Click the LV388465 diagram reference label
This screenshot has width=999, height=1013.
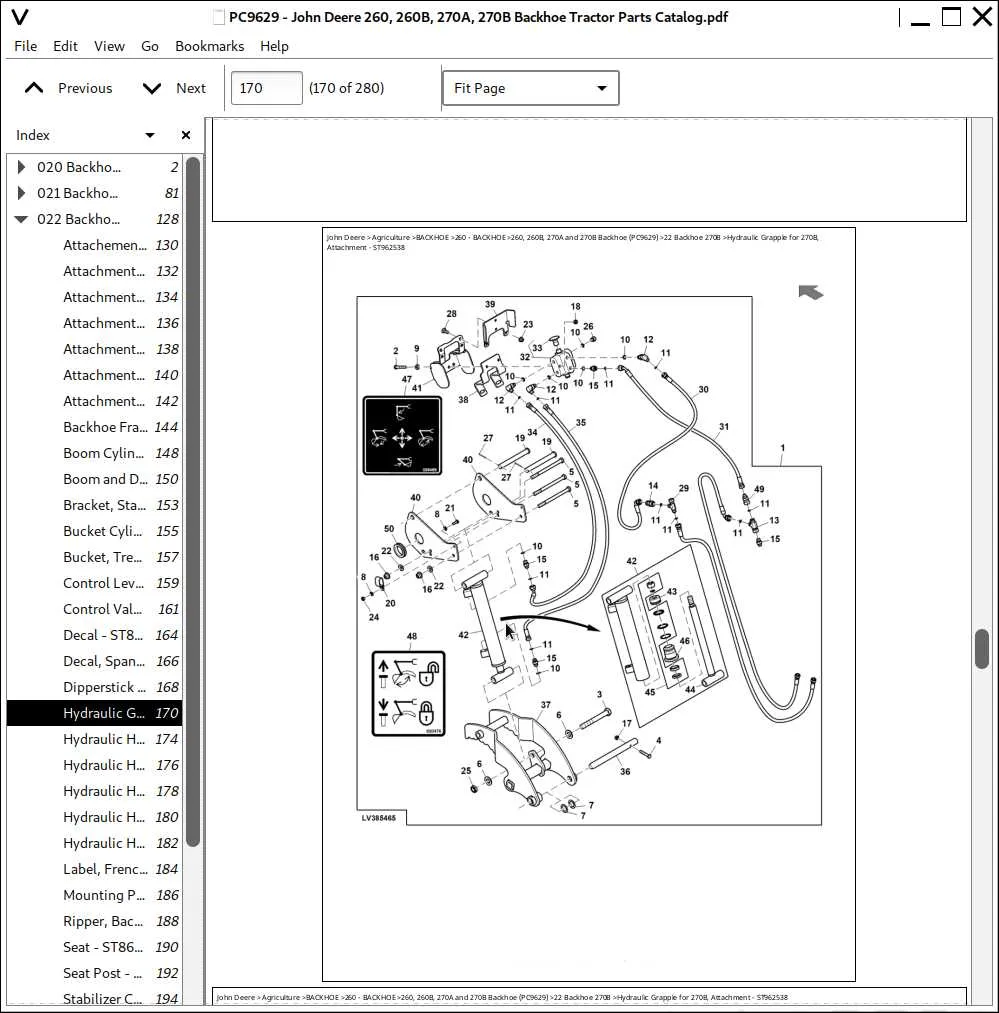[378, 818]
